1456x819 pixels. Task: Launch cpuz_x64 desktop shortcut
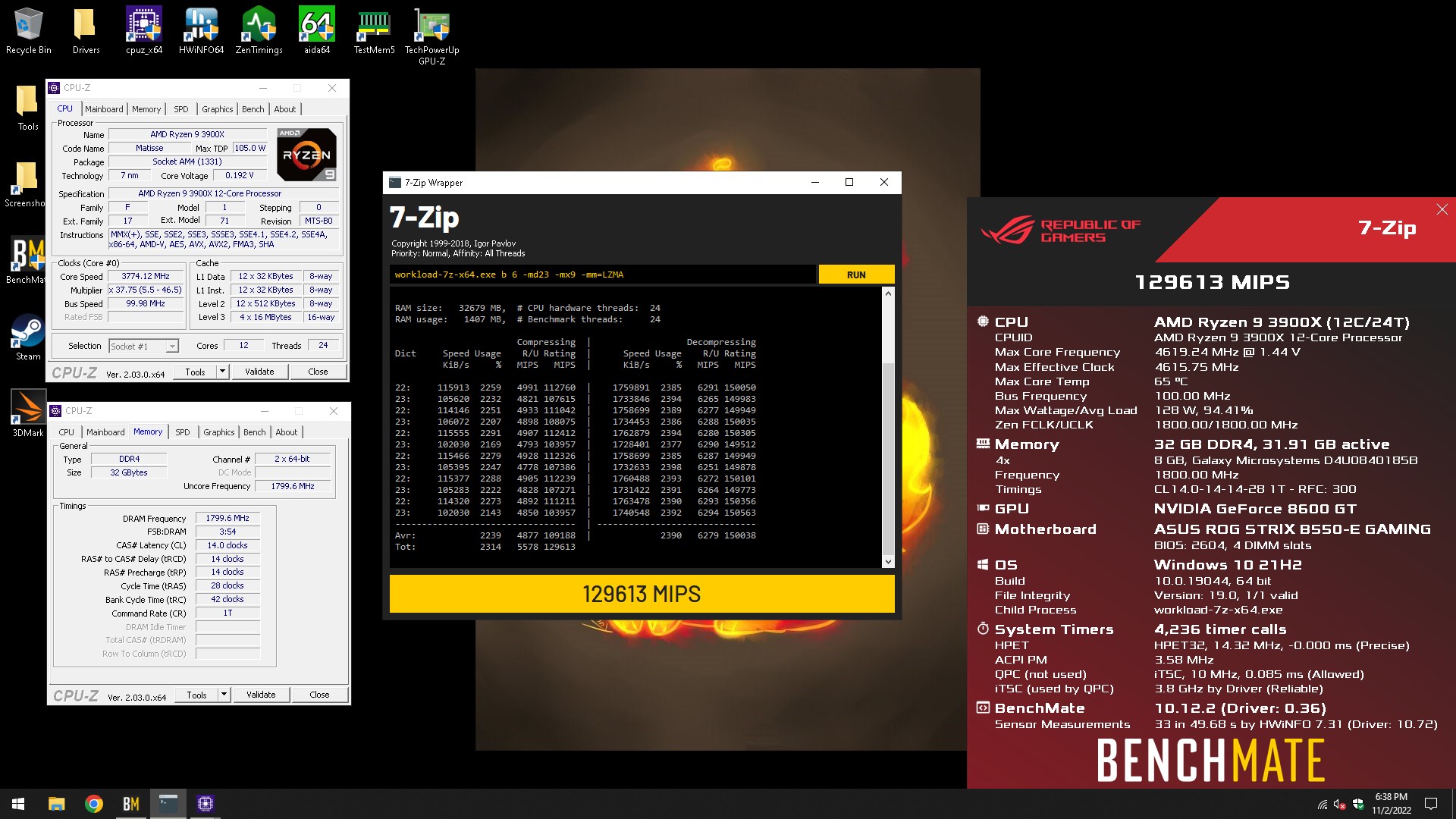coord(144,32)
